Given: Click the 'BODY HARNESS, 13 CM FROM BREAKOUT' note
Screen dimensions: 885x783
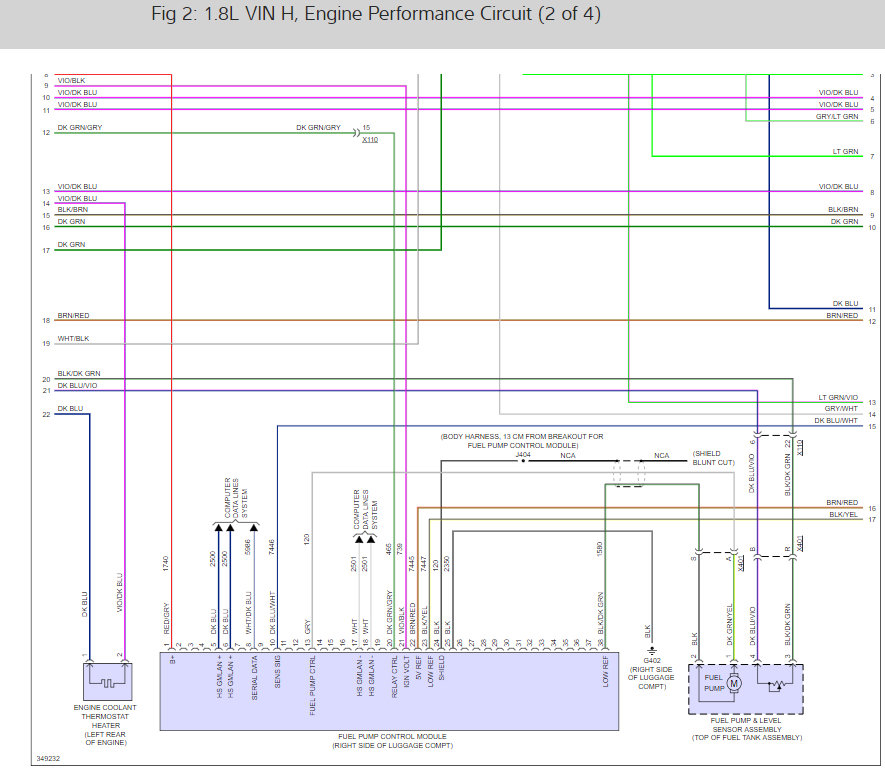Looking at the screenshot, I should point(522,441).
